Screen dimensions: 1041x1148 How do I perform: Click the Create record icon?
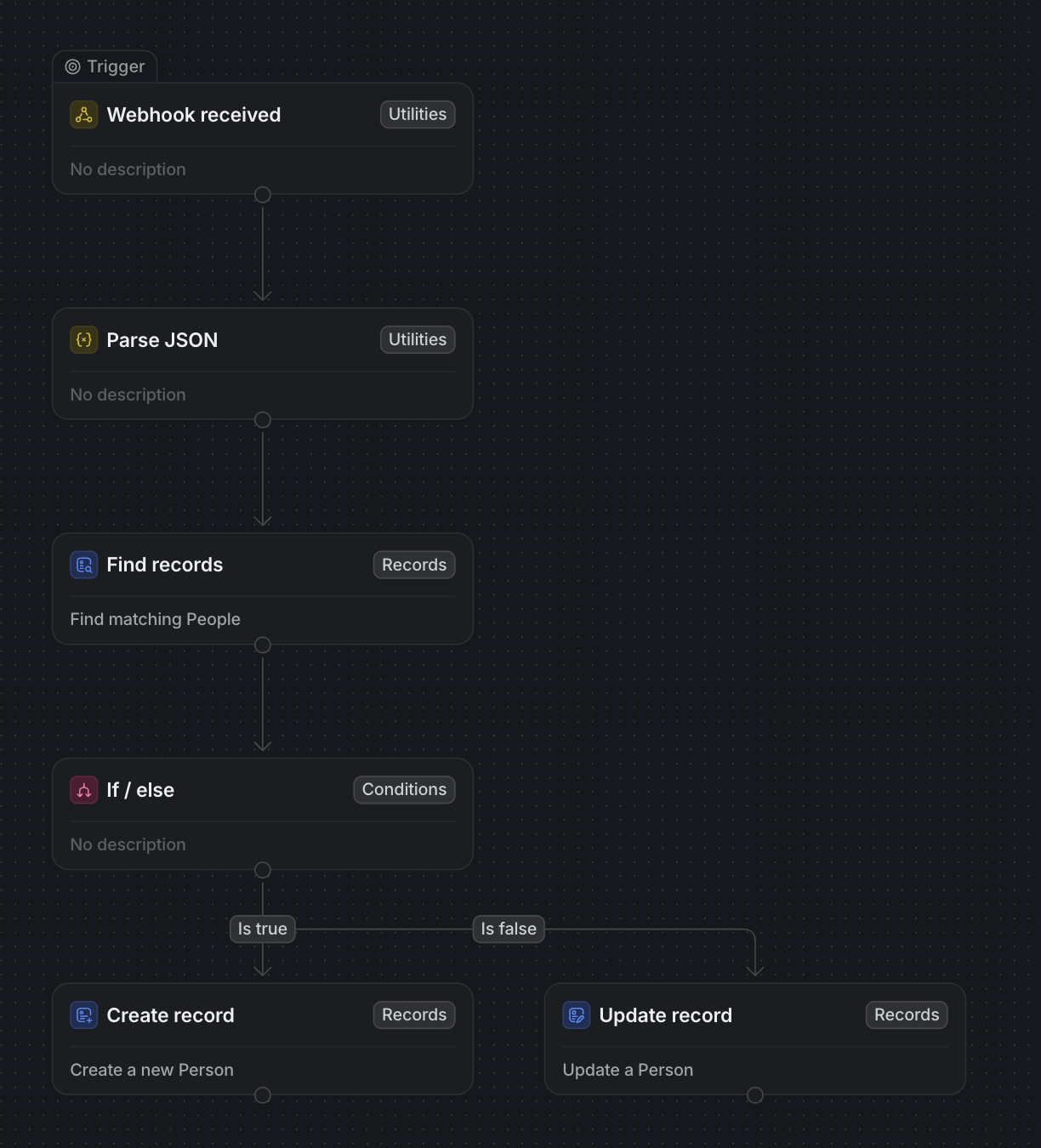(84, 1015)
